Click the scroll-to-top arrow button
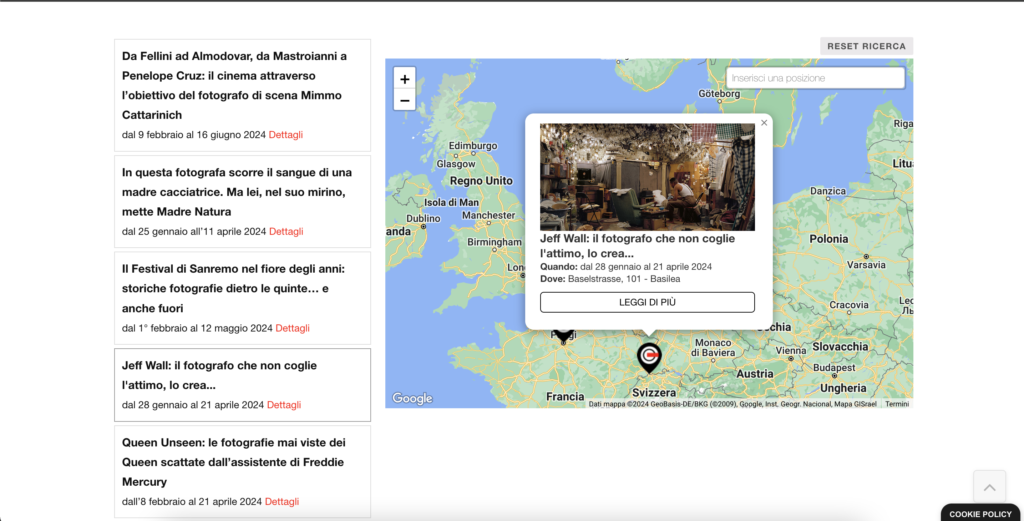This screenshot has width=1024, height=521. click(x=989, y=487)
